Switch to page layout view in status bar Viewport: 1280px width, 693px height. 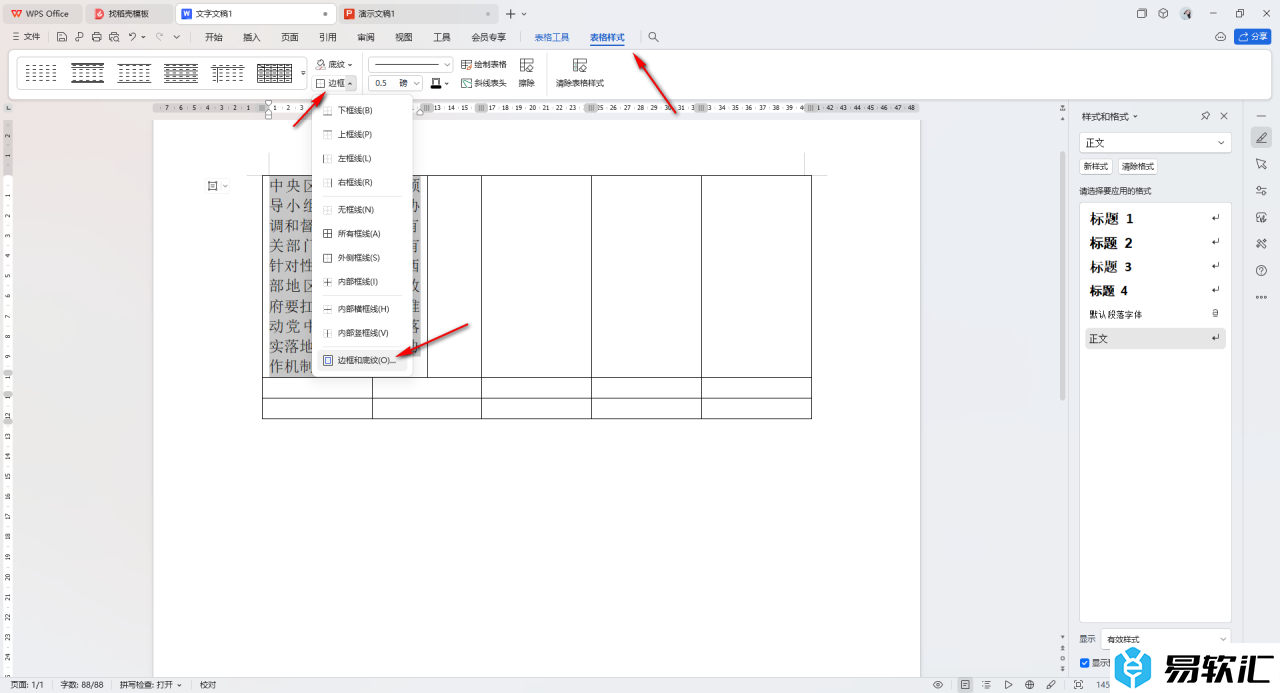click(x=965, y=685)
